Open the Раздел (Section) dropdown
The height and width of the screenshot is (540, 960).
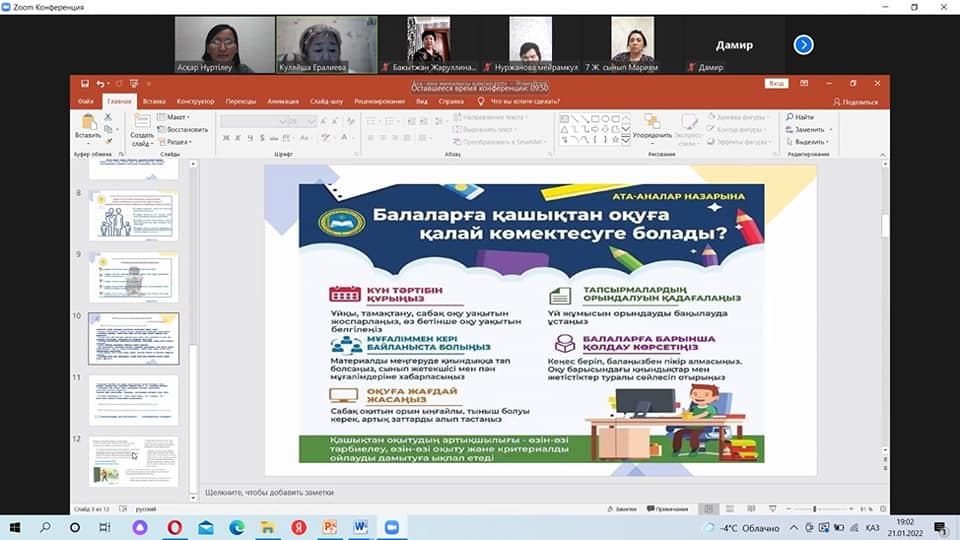[x=177, y=142]
